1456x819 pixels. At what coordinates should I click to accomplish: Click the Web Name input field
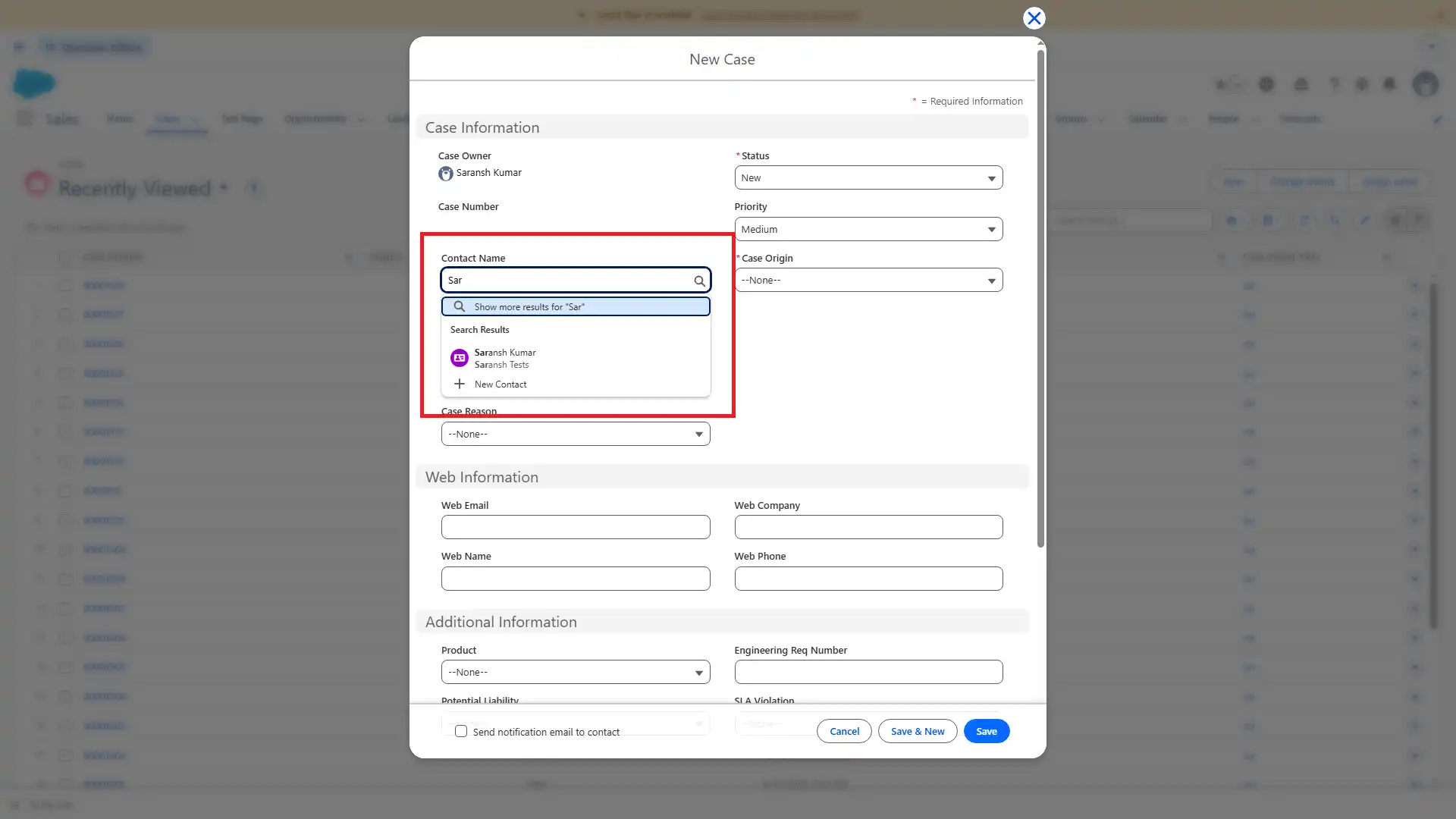point(576,579)
